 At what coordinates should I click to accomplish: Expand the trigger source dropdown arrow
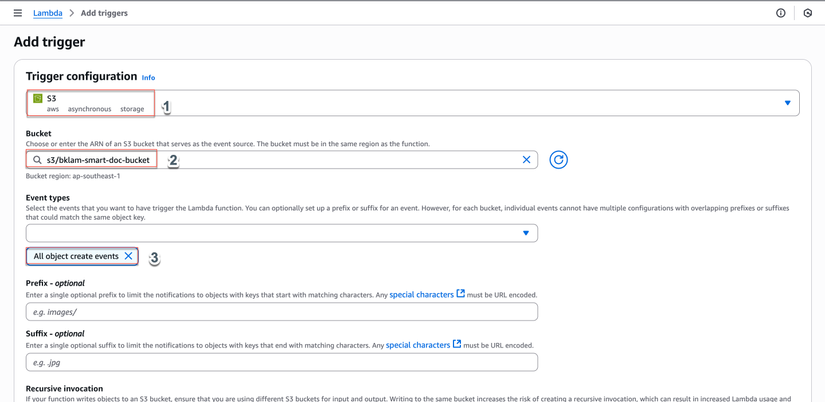coord(787,103)
